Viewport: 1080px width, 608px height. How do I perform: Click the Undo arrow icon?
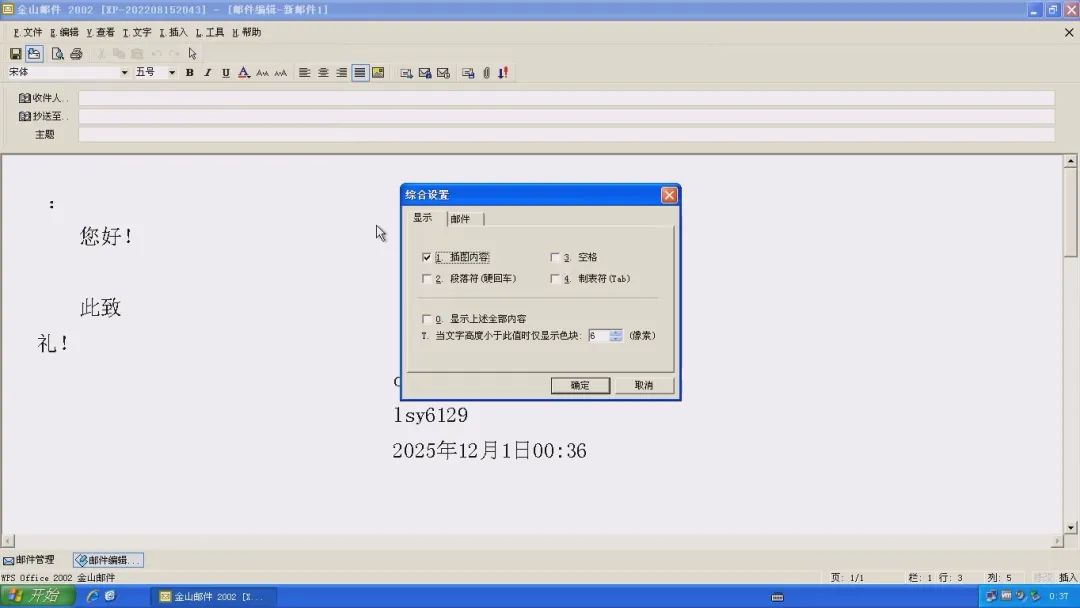pos(157,54)
